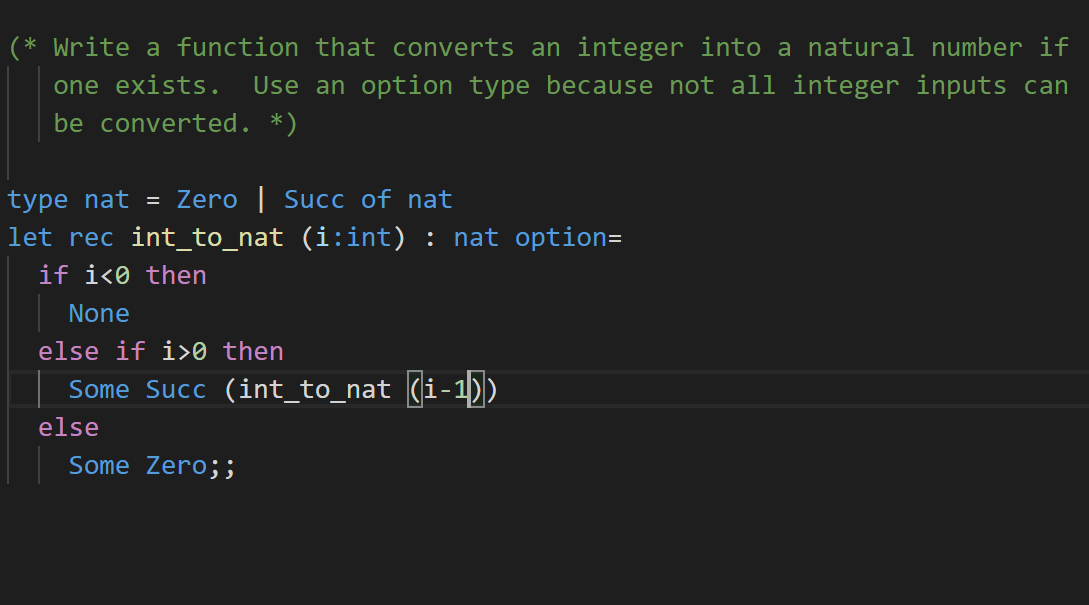The height and width of the screenshot is (605, 1089).
Task: Click the condition i>0 in else if
Action: 183,351
